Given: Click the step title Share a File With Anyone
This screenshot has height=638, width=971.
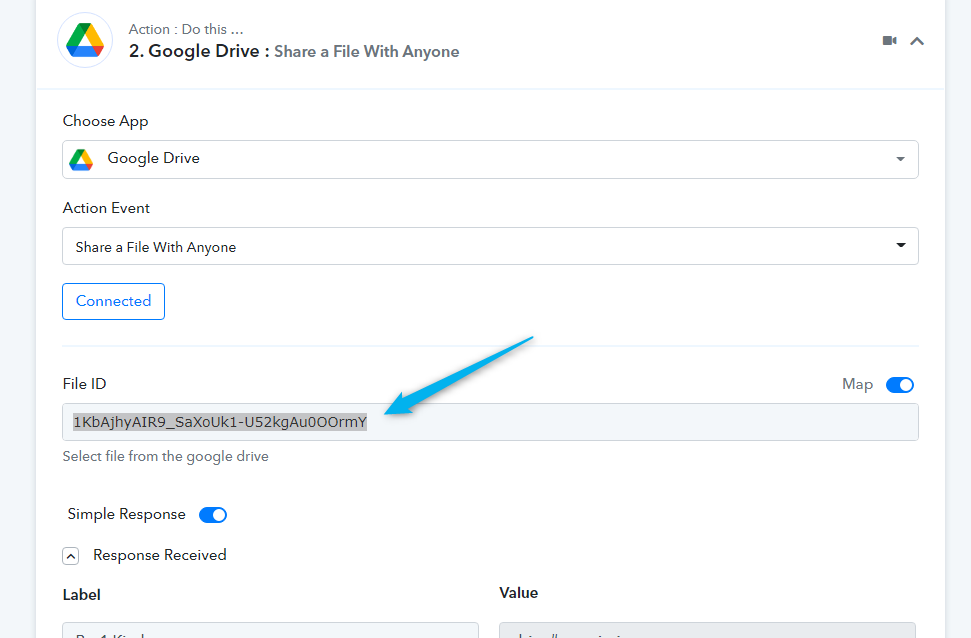Looking at the screenshot, I should point(367,51).
